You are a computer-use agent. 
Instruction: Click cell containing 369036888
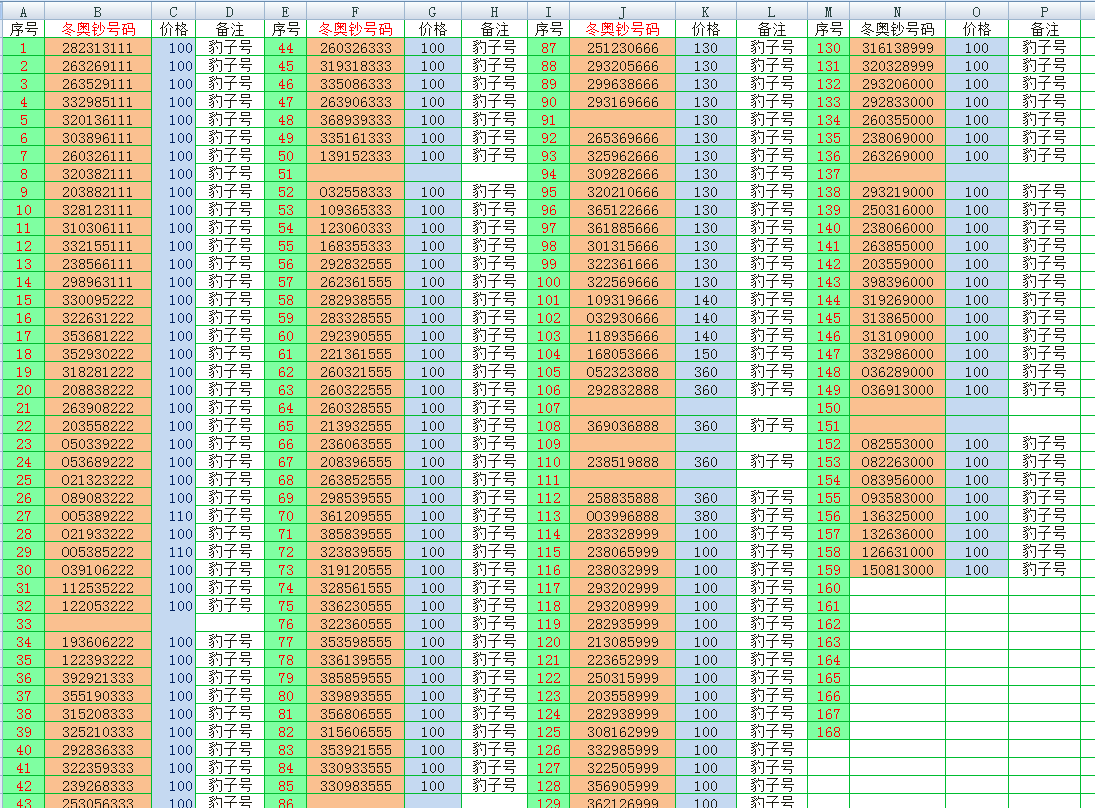tap(622, 426)
